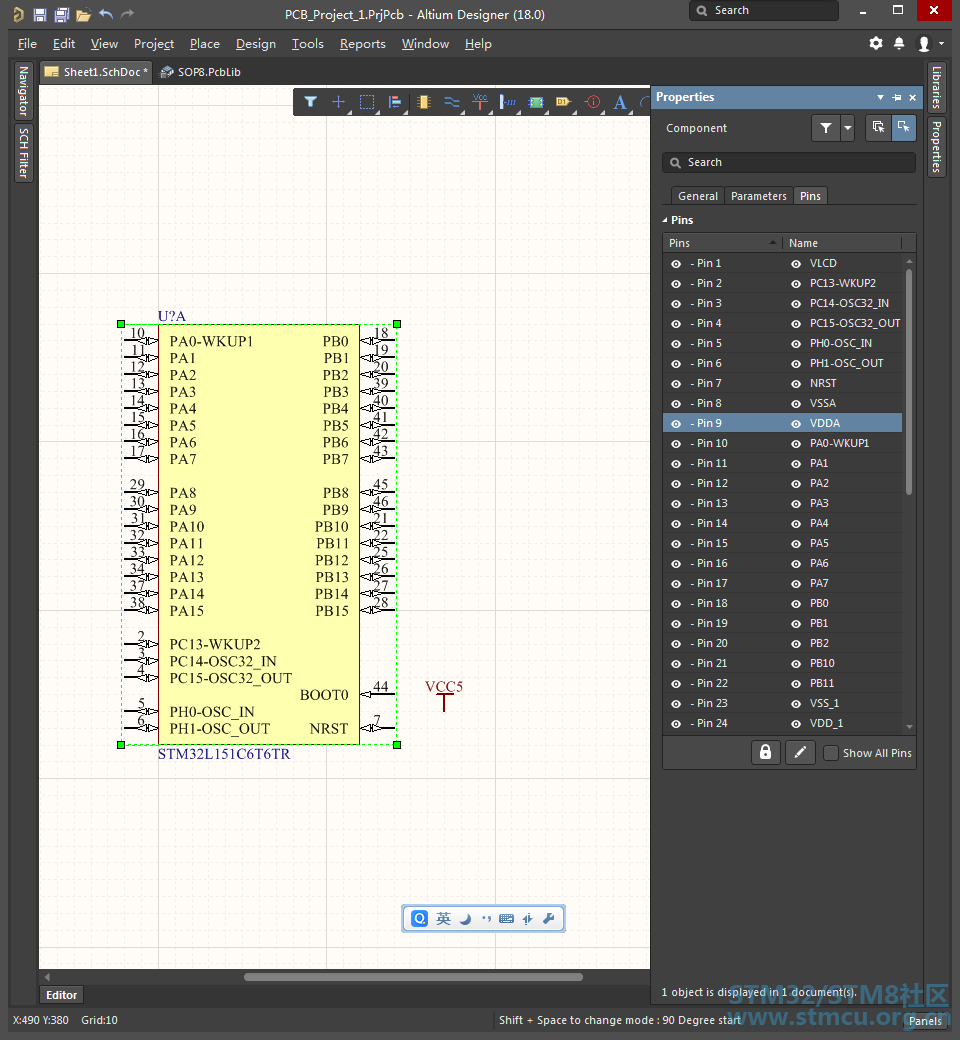Open the Place menu
Viewport: 960px width, 1040px height.
pos(204,44)
